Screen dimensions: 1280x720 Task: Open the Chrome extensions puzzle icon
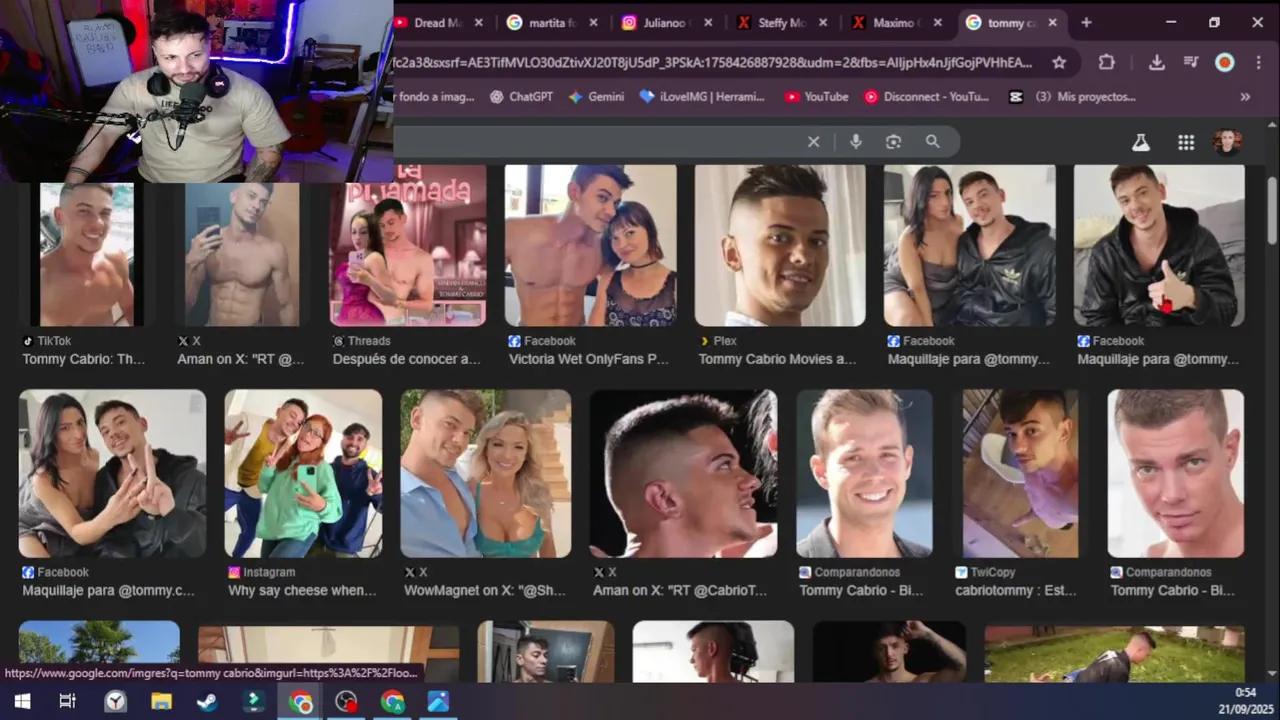[x=1106, y=62]
